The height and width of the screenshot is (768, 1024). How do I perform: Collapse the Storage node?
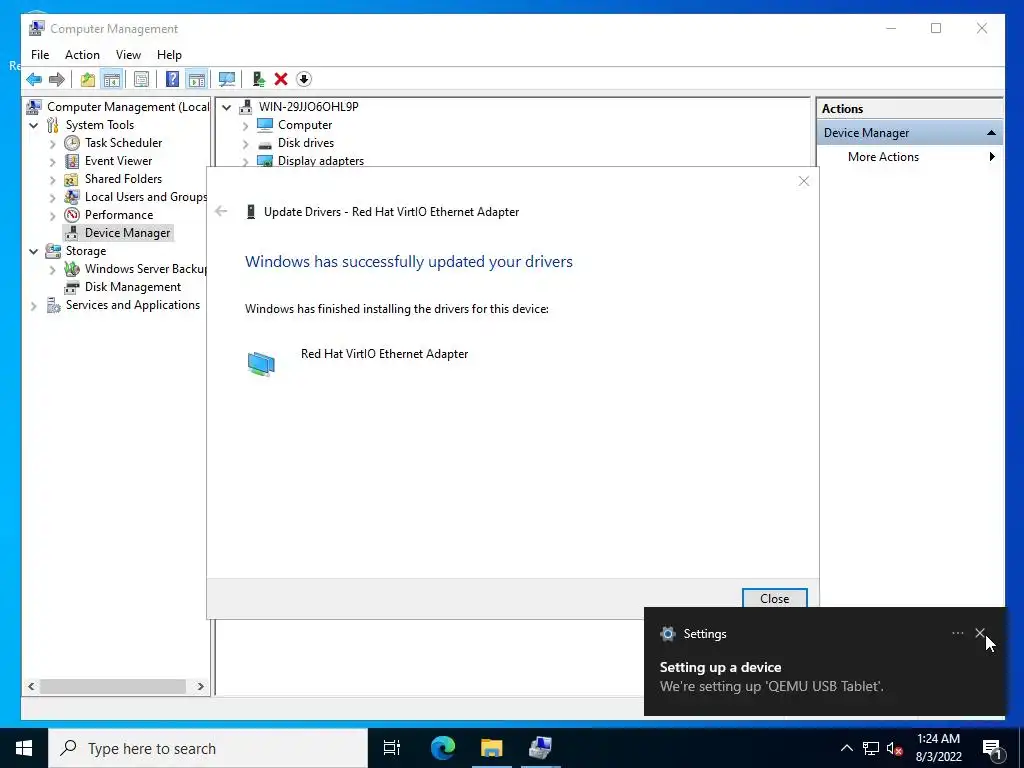pyautogui.click(x=34, y=251)
